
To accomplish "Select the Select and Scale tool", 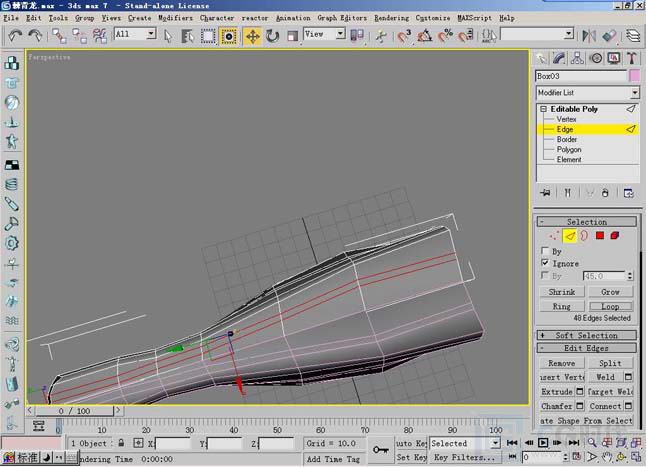I will point(292,36).
